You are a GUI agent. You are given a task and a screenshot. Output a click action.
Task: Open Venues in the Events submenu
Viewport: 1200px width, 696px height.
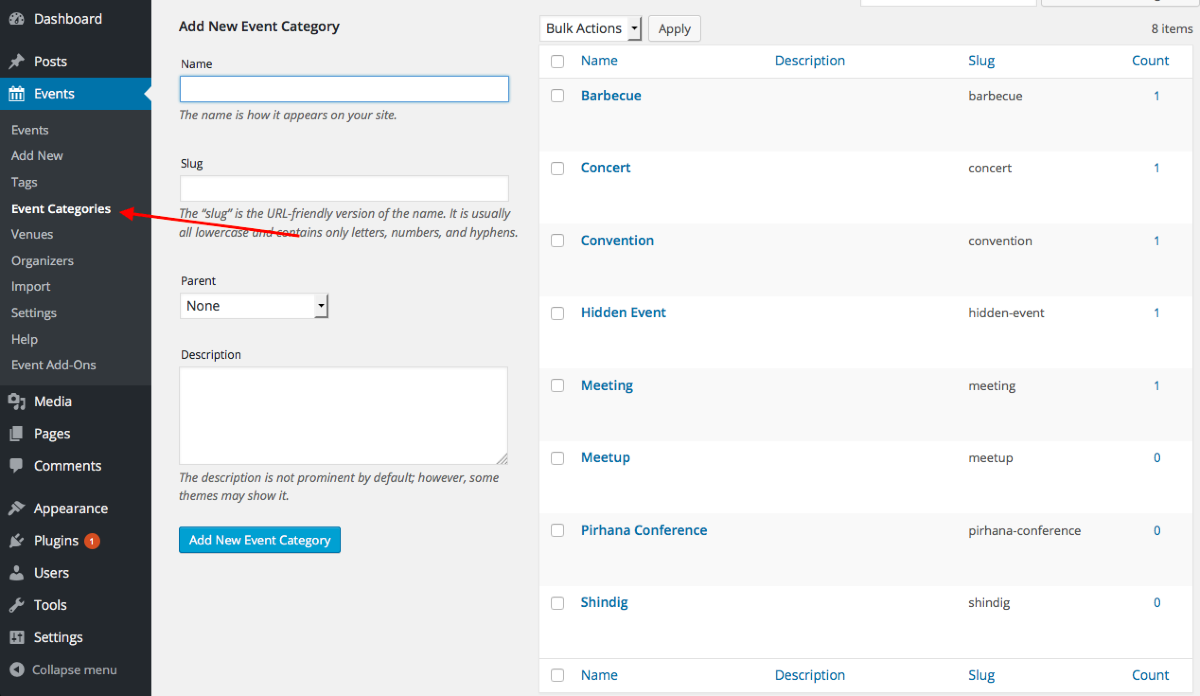32,234
